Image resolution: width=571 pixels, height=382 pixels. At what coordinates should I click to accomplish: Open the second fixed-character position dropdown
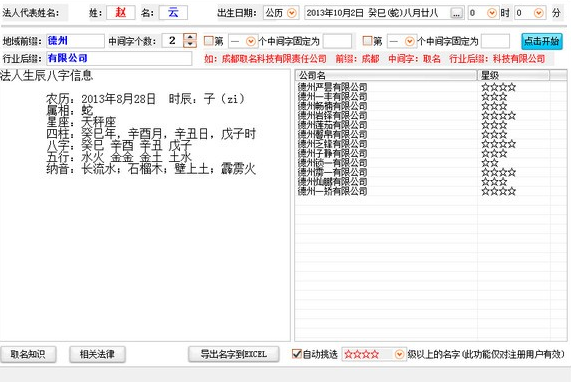[x=409, y=42]
